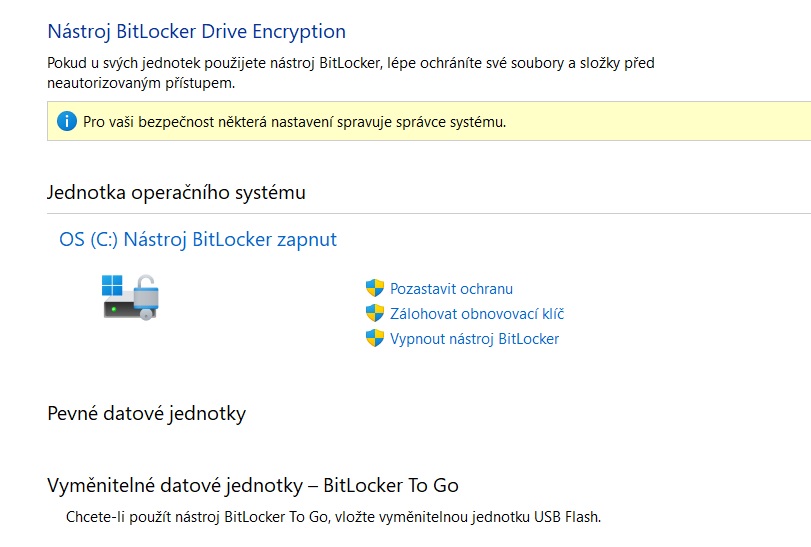Suspend protection via the Pozastavit ochranu link
The width and height of the screenshot is (811, 547).
[451, 289]
